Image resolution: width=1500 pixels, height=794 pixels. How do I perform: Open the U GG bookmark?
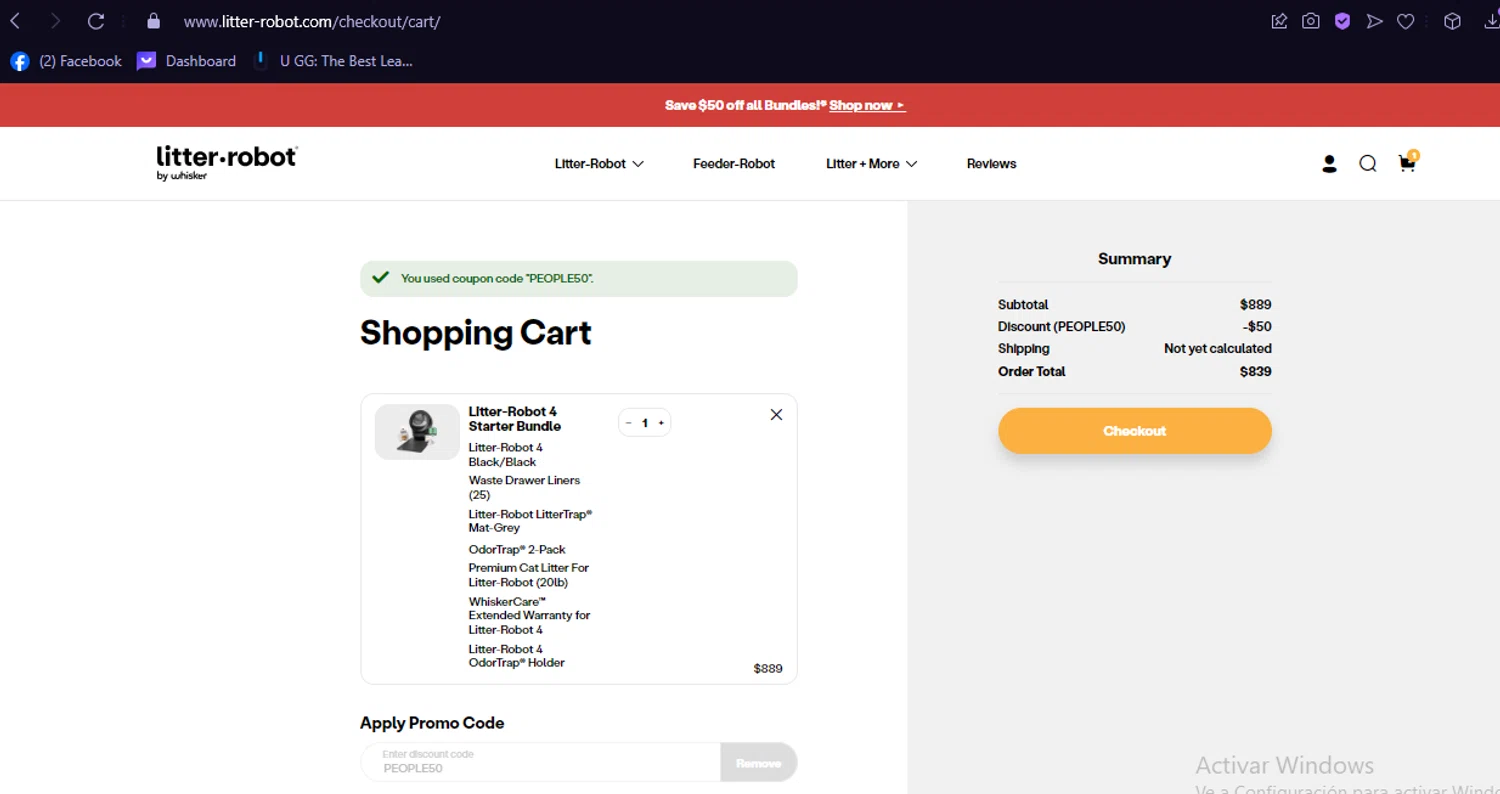(333, 61)
